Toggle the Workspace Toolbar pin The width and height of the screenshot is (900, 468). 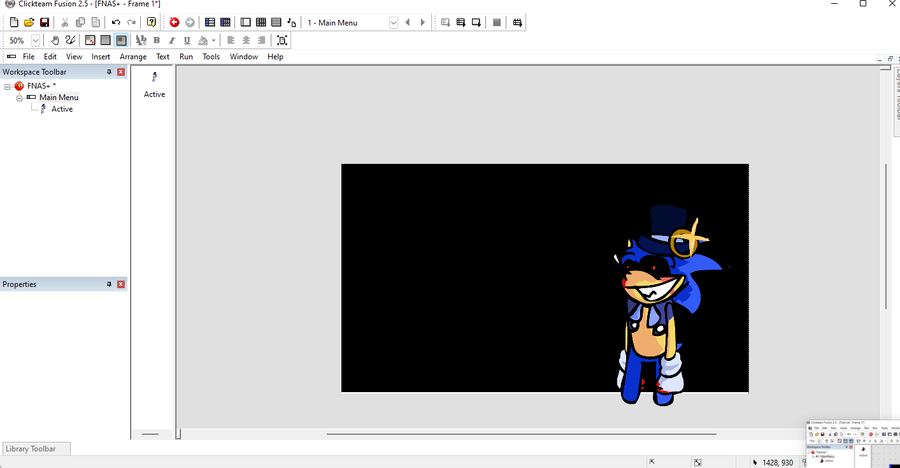[x=109, y=72]
